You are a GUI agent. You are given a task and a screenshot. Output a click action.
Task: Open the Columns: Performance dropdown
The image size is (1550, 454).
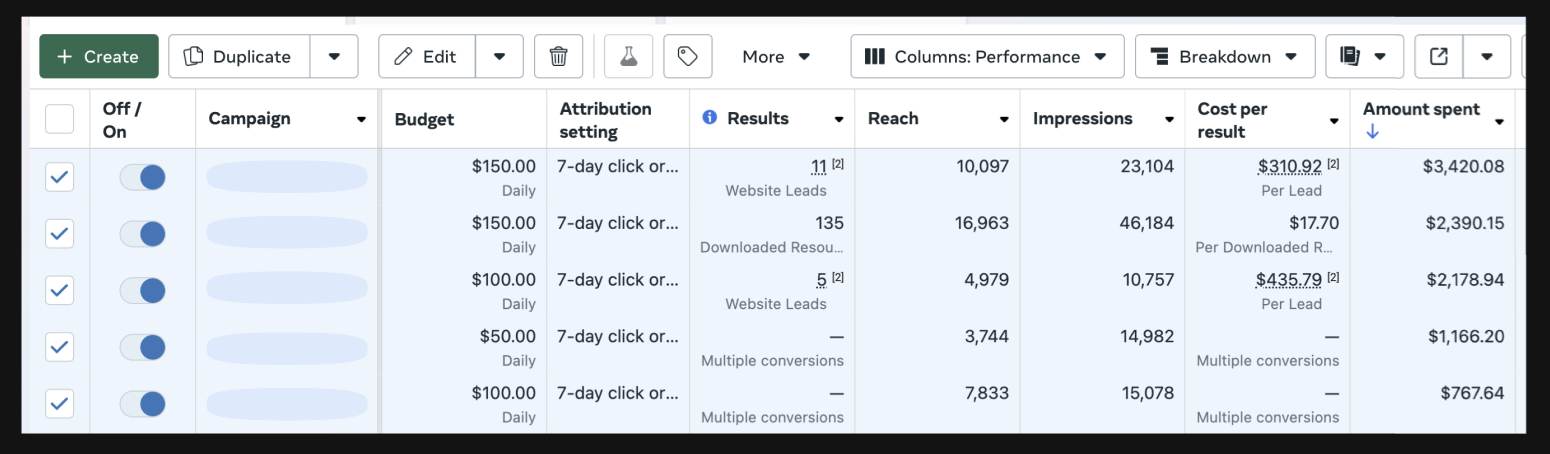(x=987, y=57)
